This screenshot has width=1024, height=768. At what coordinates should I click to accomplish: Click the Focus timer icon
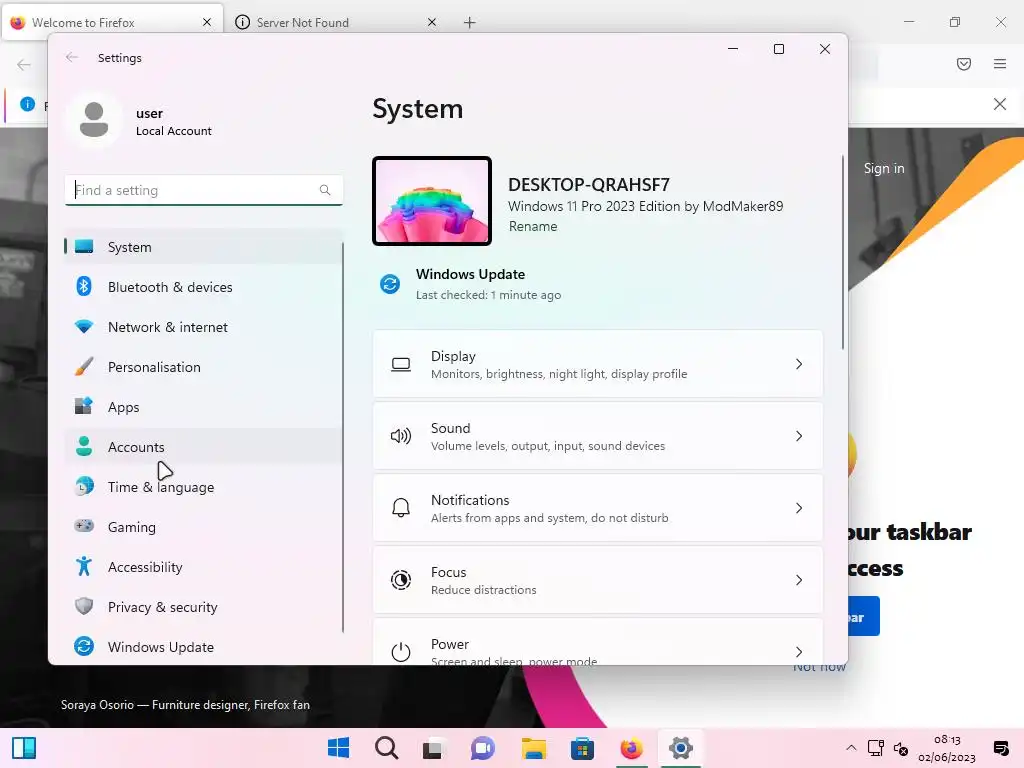[x=401, y=580]
